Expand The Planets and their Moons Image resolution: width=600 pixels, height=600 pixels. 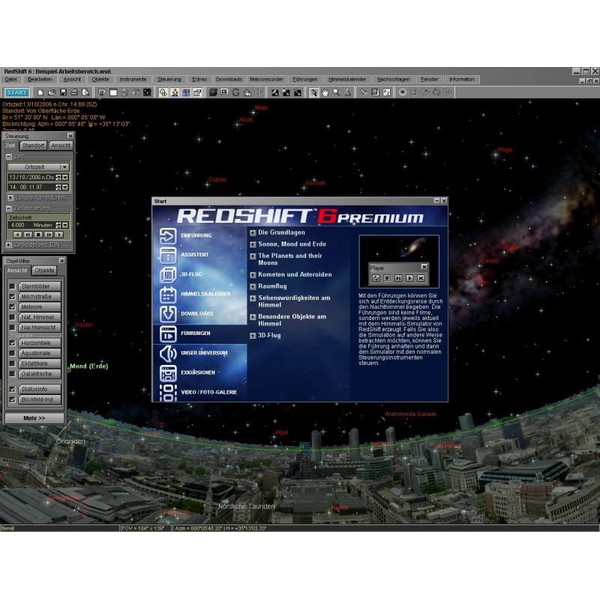(x=253, y=256)
